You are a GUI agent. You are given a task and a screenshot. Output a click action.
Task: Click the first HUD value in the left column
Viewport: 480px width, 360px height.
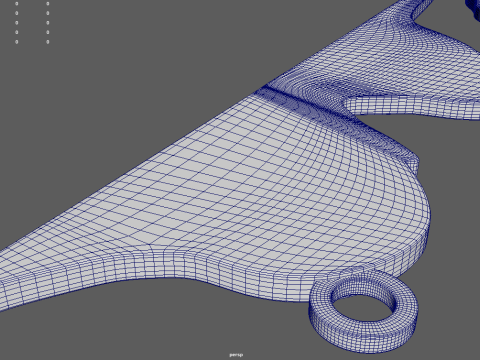pyautogui.click(x=17, y=4)
